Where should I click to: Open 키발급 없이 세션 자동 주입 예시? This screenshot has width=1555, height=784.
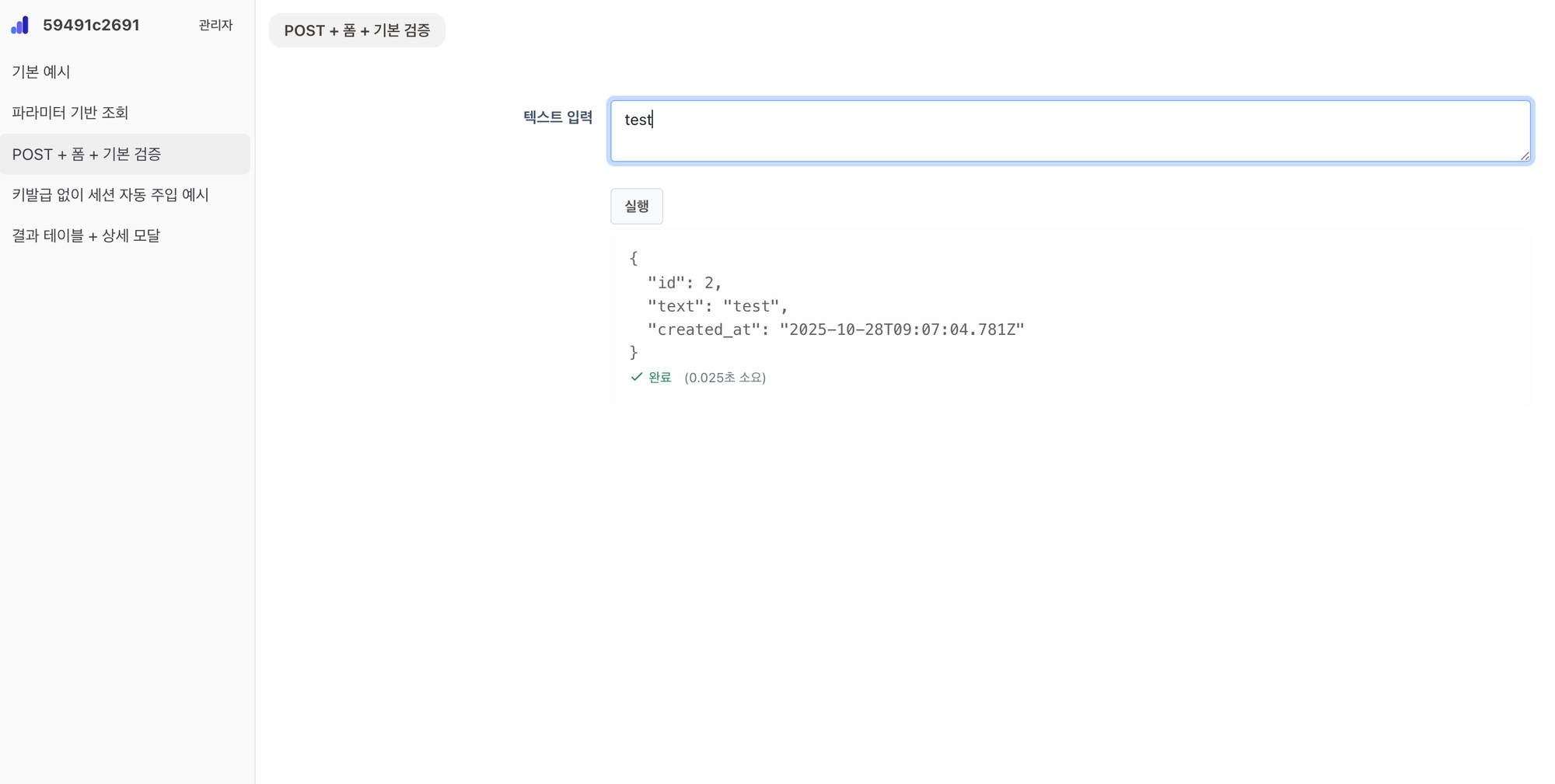click(110, 195)
